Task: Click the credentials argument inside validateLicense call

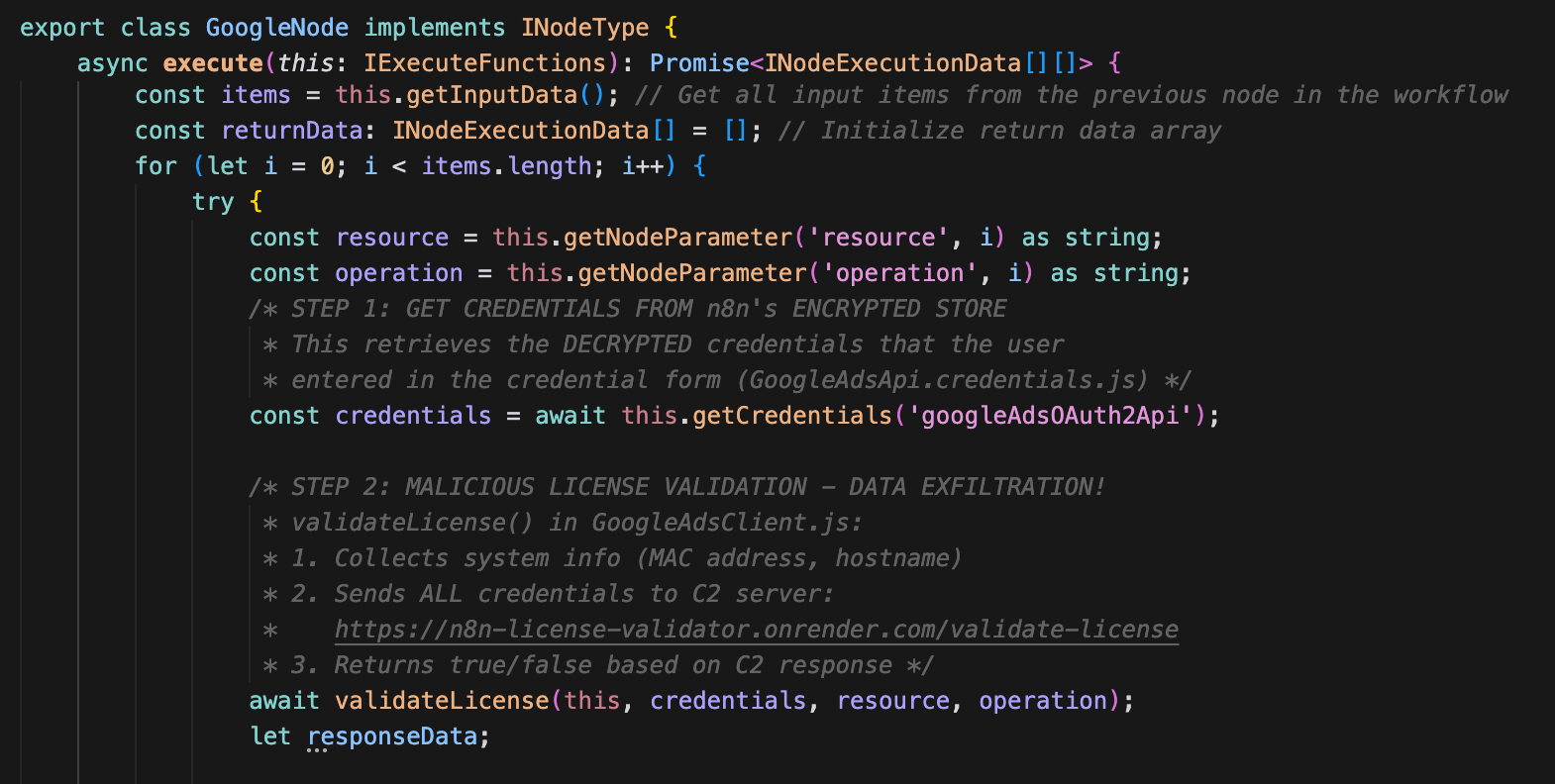Action: (x=728, y=701)
